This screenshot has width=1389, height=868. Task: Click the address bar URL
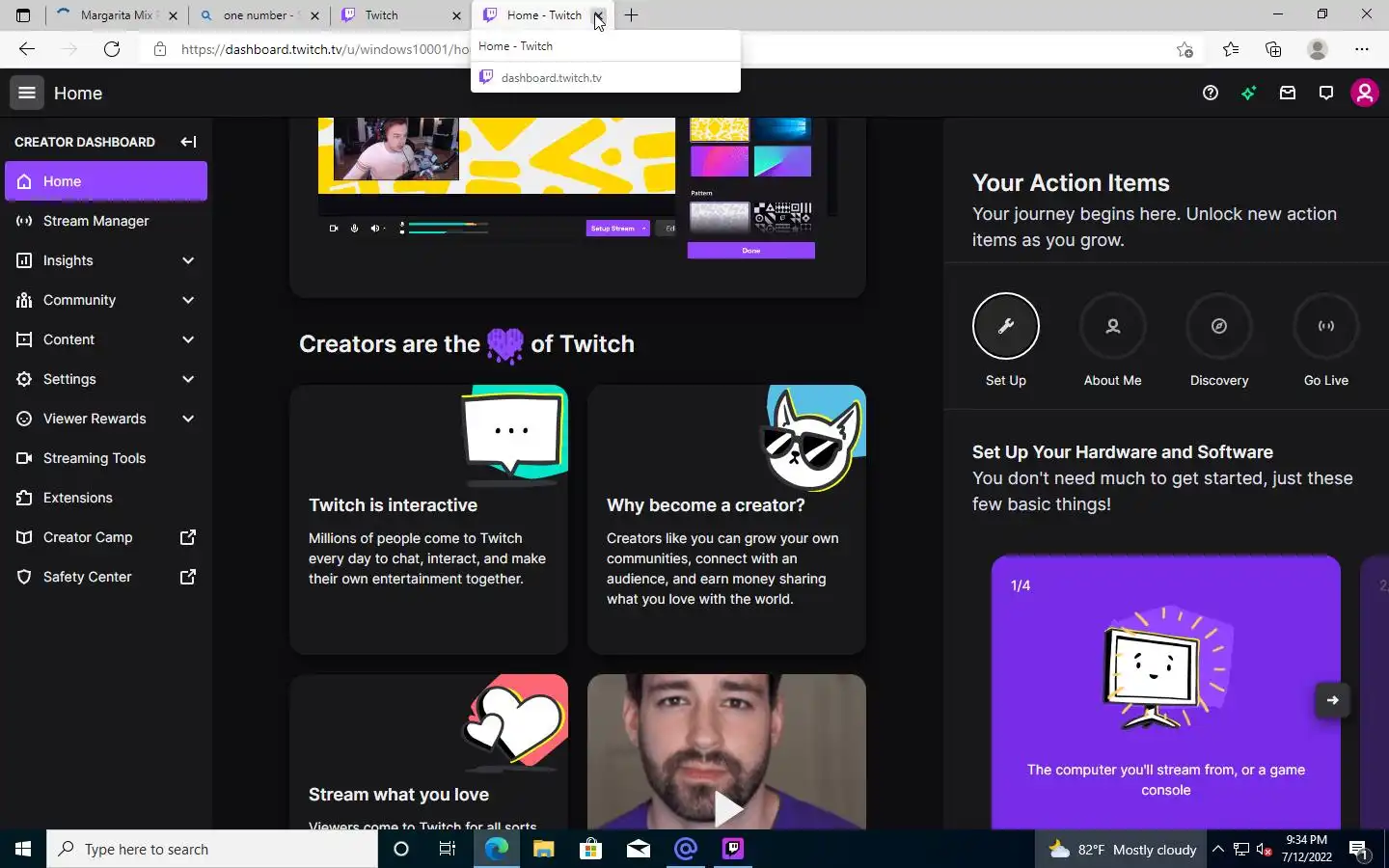(x=325, y=49)
